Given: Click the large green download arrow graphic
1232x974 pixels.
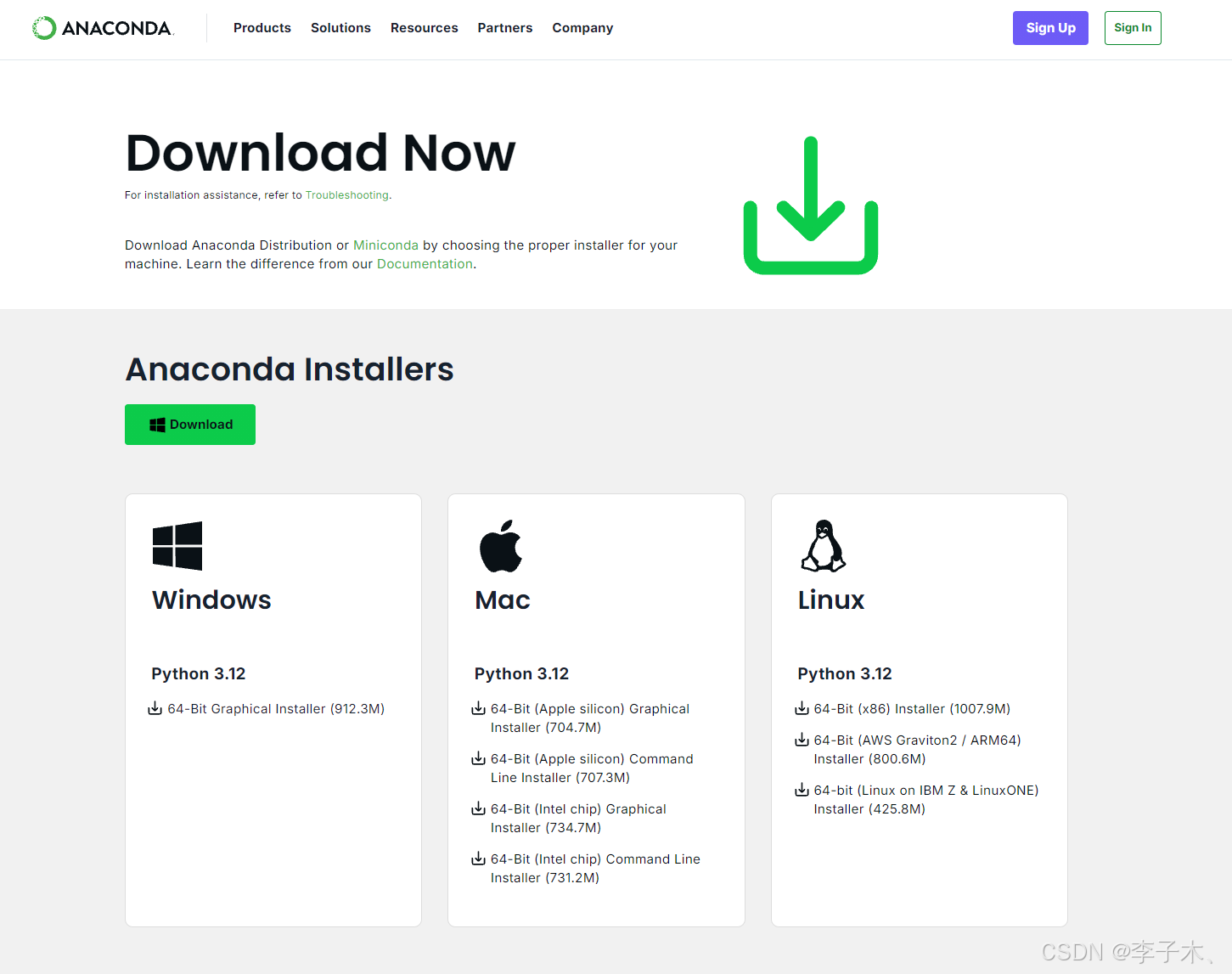Looking at the screenshot, I should coord(811,205).
